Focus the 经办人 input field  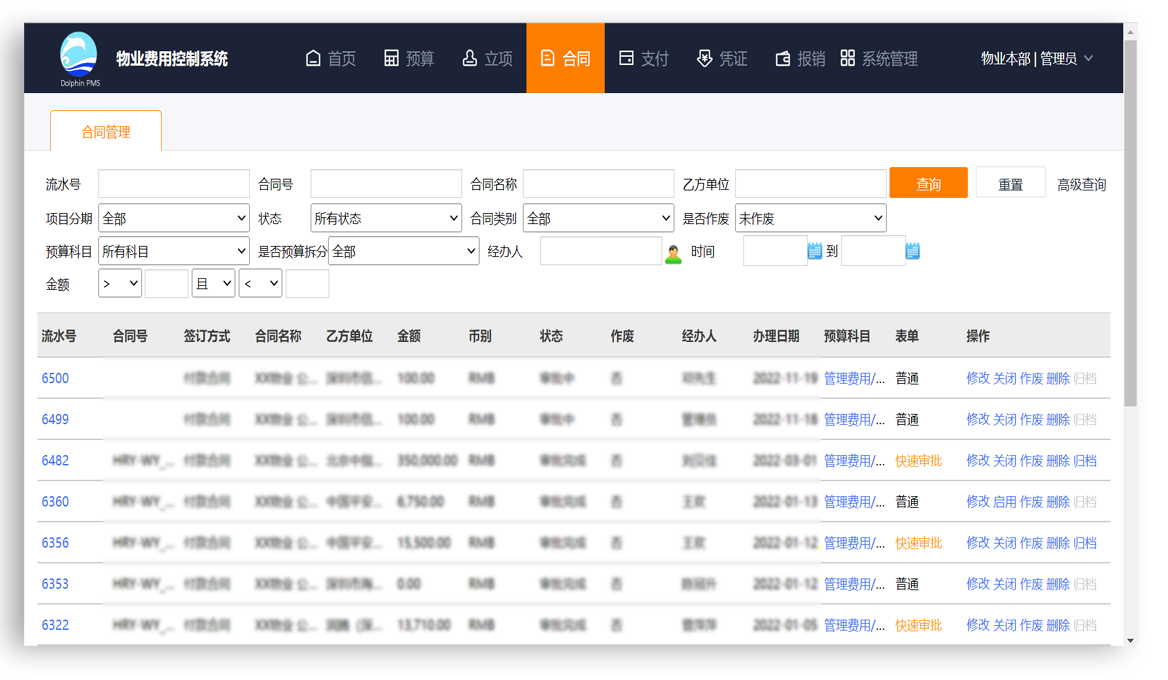click(600, 252)
